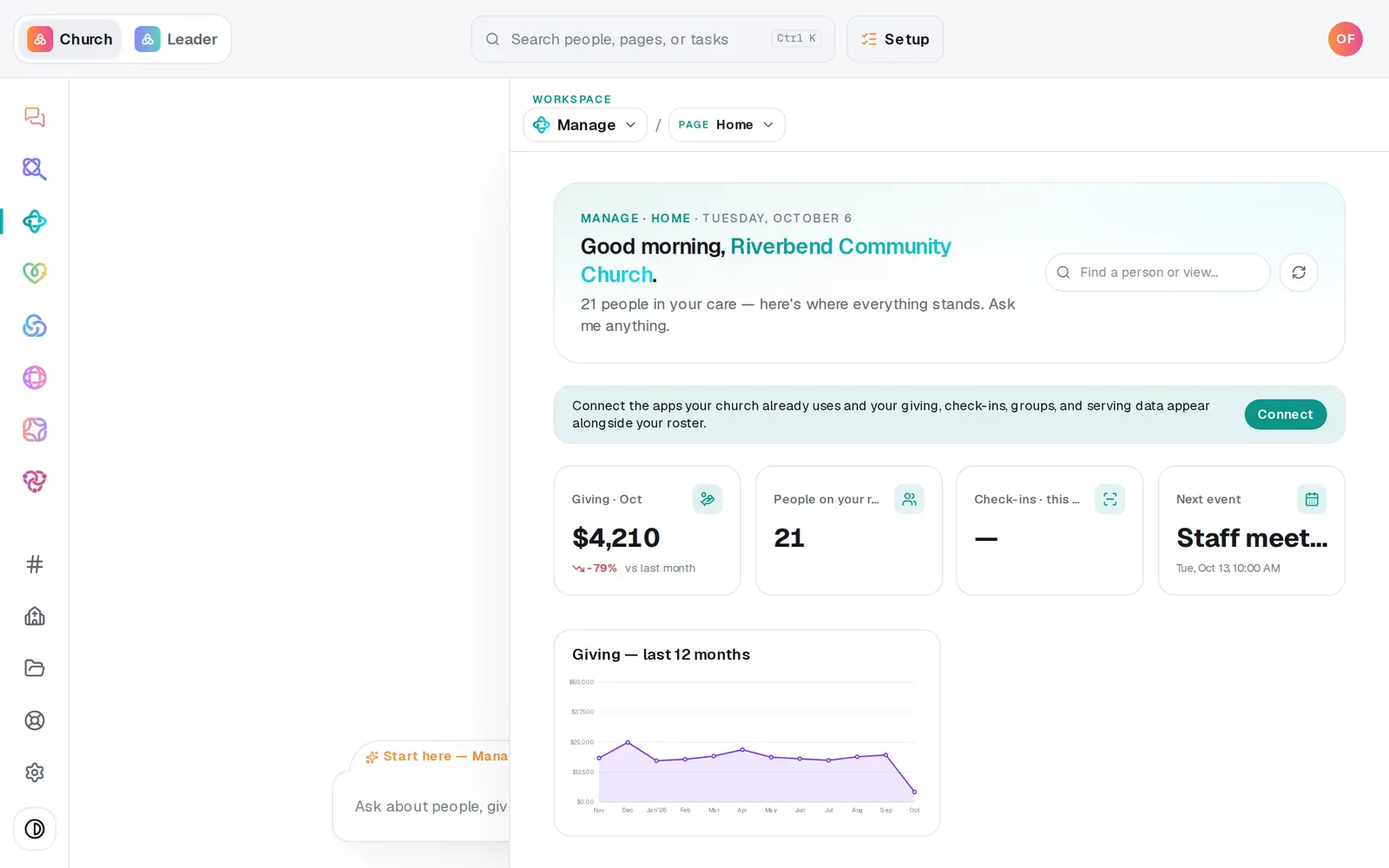This screenshot has height=868, width=1389.
Task: Switch to the Leader mode
Action: (x=176, y=39)
